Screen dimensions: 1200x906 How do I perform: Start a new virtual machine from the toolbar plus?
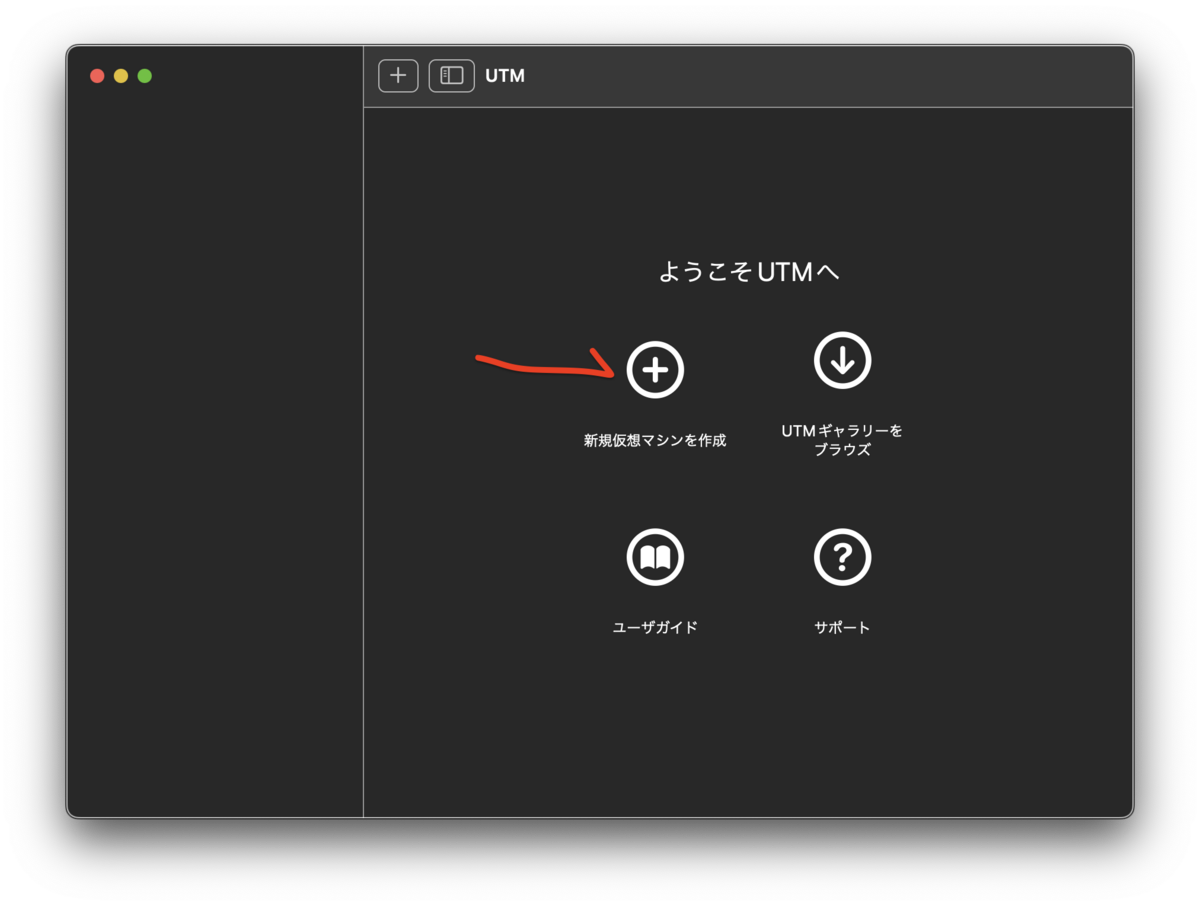coord(397,75)
